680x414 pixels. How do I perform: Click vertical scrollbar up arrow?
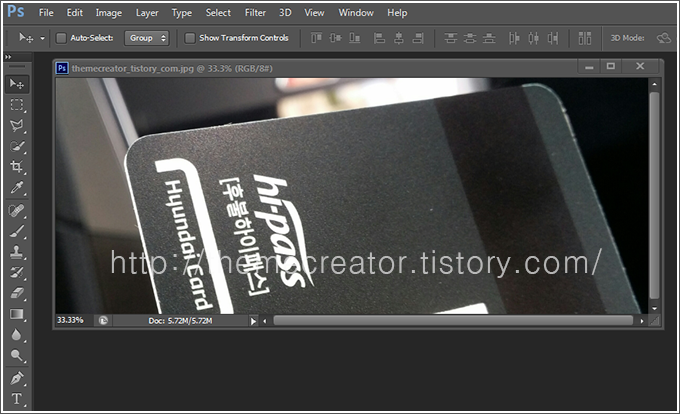654,84
